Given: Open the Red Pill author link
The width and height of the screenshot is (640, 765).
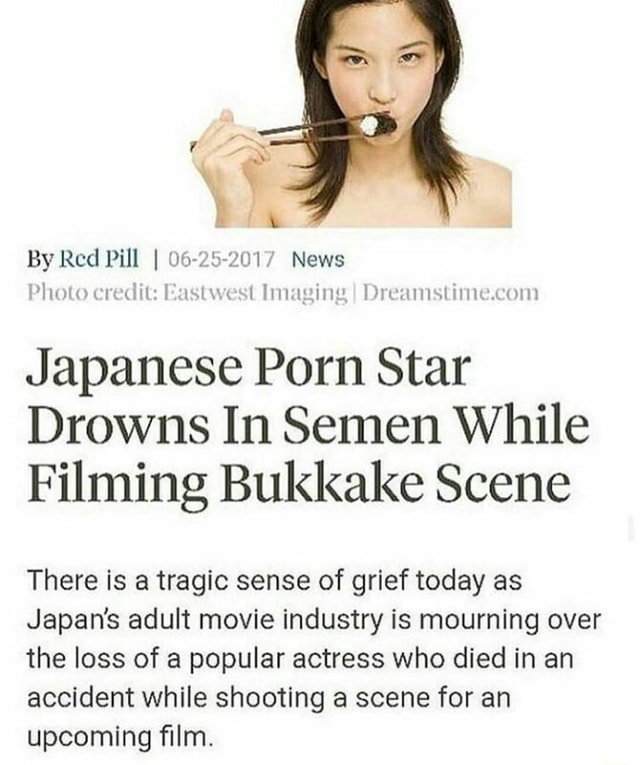Looking at the screenshot, I should (x=99, y=259).
